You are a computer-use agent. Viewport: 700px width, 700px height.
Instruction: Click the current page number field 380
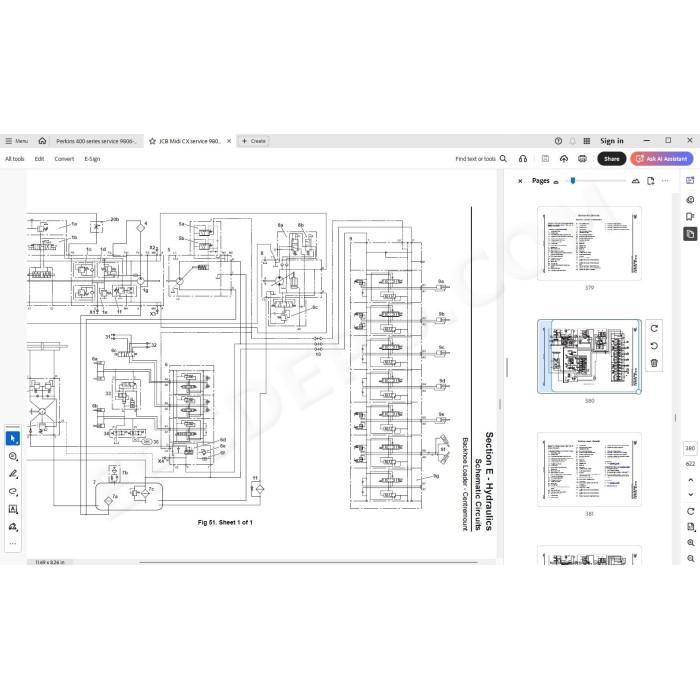click(690, 448)
